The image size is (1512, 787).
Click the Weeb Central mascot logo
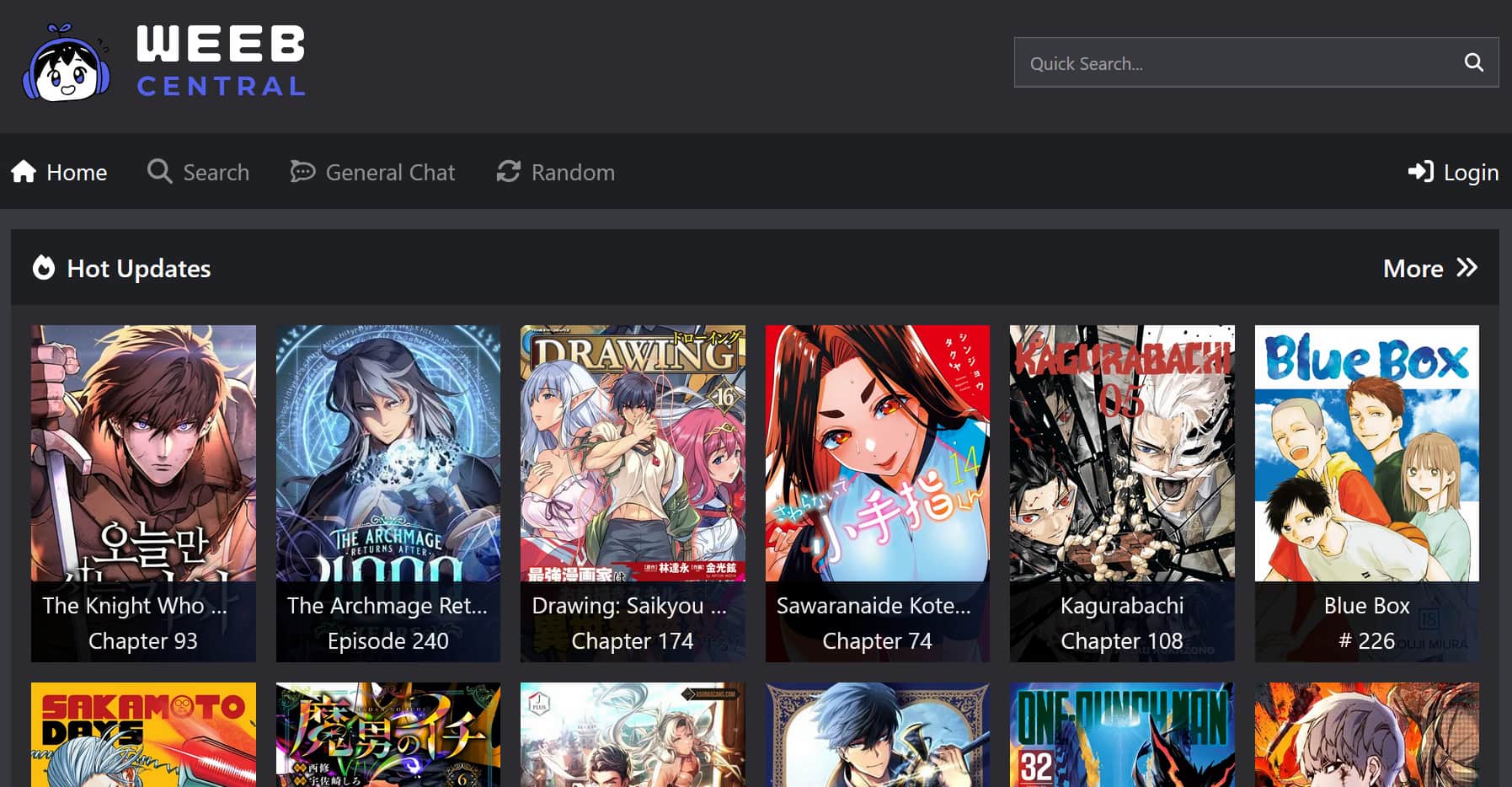click(x=66, y=64)
